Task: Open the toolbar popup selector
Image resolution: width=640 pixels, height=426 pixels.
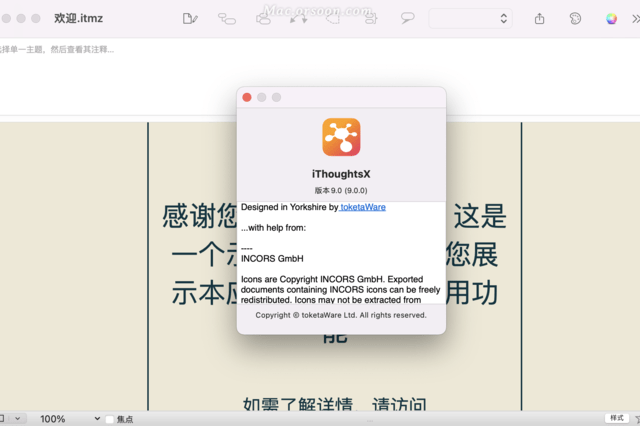Action: pos(470,19)
